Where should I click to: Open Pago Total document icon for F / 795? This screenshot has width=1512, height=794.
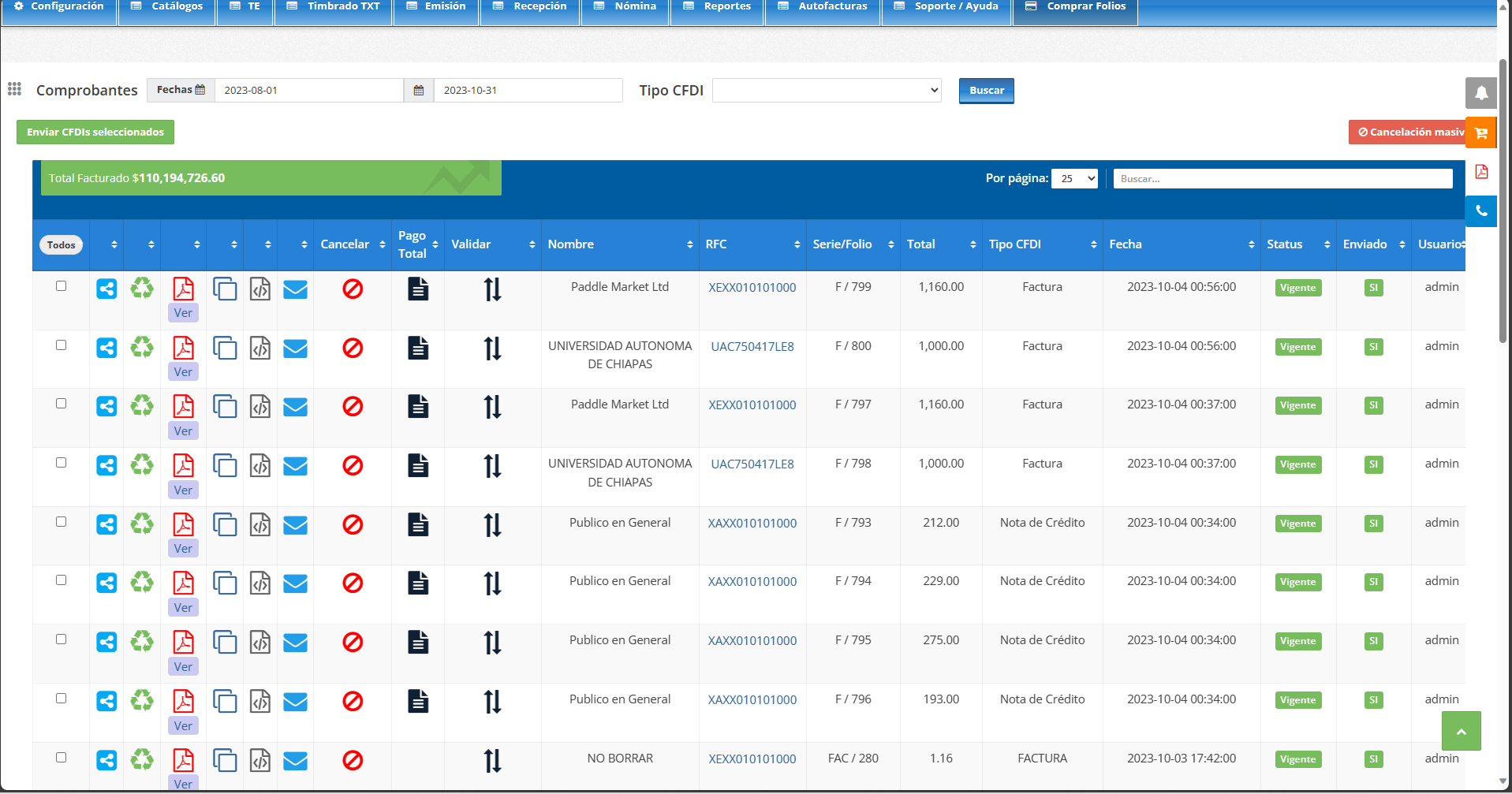[418, 643]
